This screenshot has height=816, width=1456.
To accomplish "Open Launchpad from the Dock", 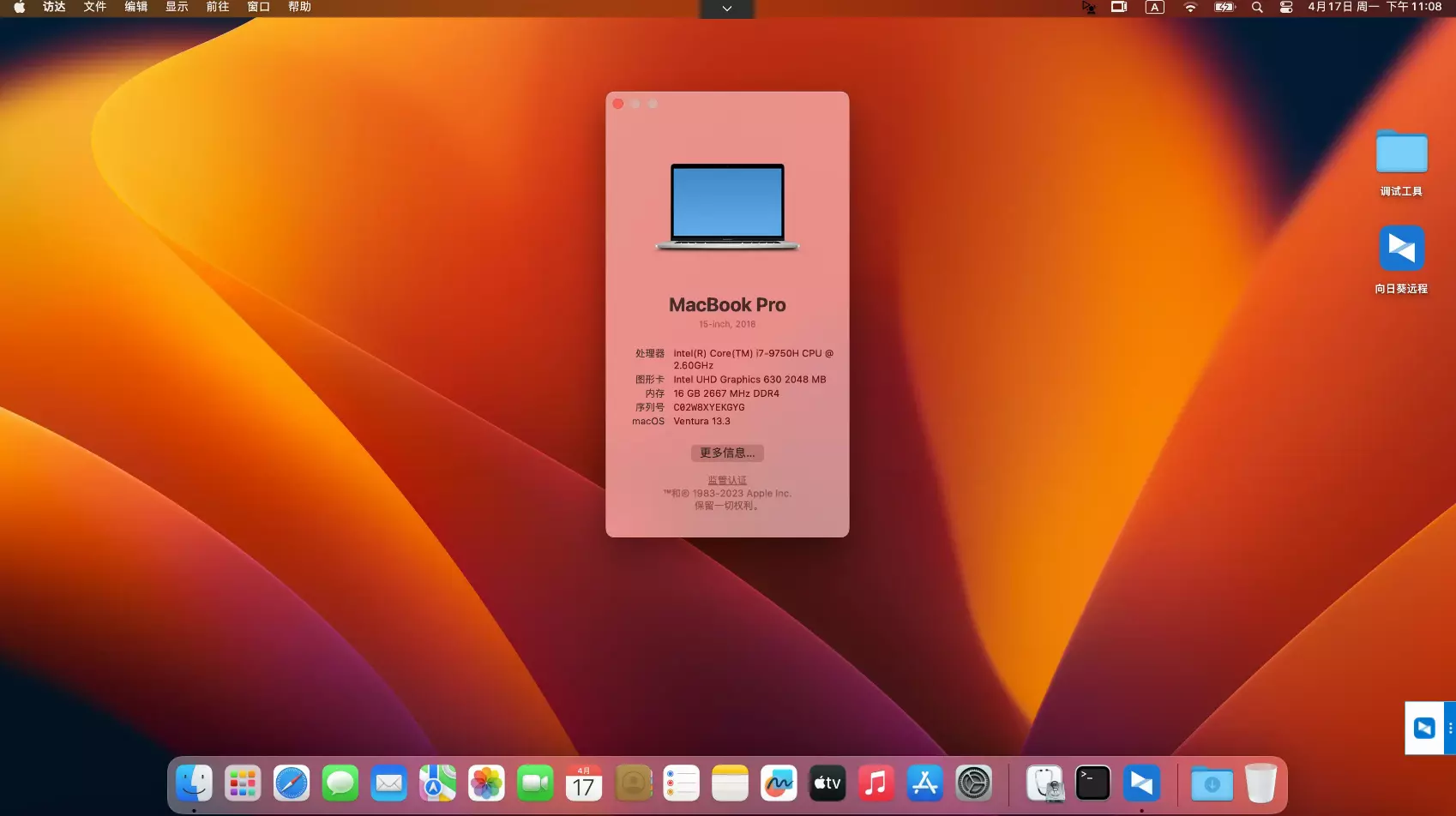I will (243, 782).
